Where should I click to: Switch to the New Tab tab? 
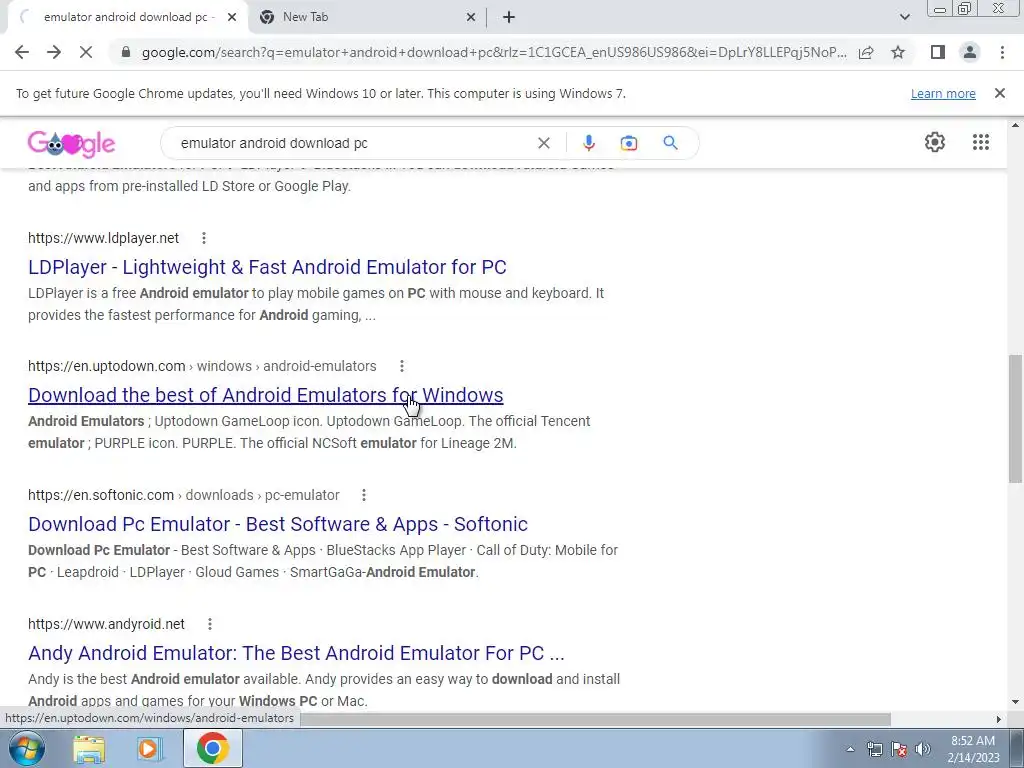click(x=366, y=17)
